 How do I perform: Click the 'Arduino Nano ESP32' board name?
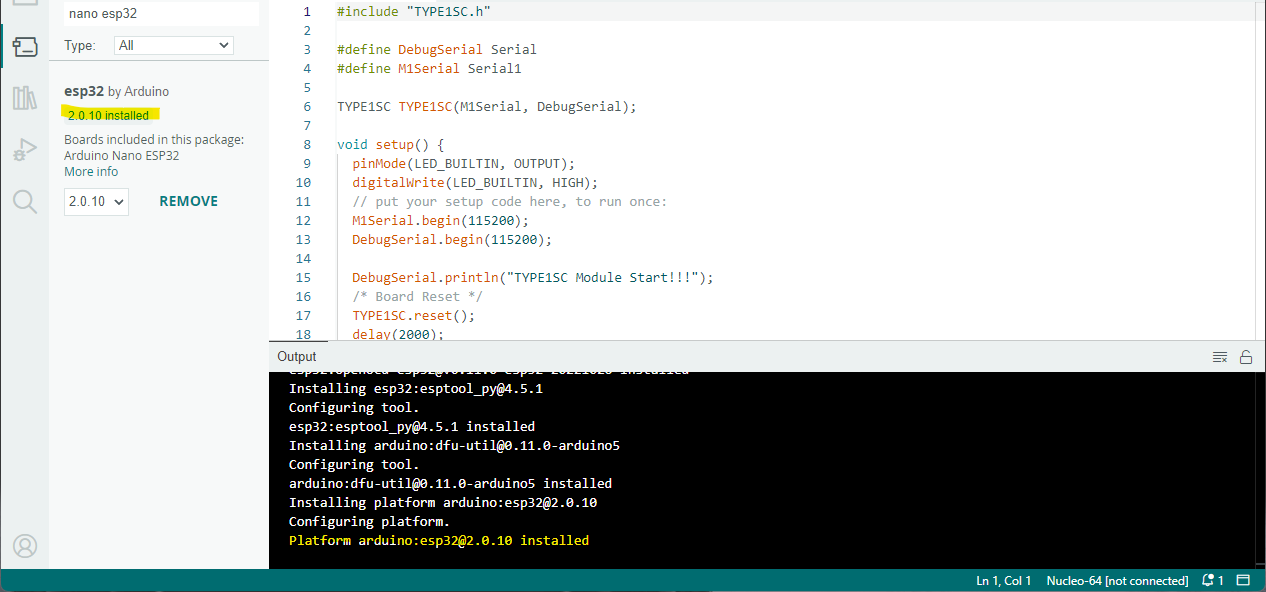[122, 155]
